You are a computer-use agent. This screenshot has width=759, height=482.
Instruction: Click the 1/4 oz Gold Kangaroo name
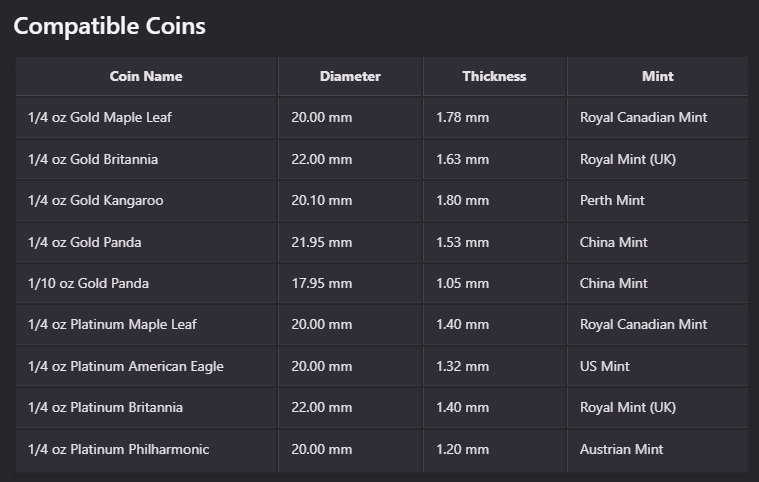click(x=96, y=201)
